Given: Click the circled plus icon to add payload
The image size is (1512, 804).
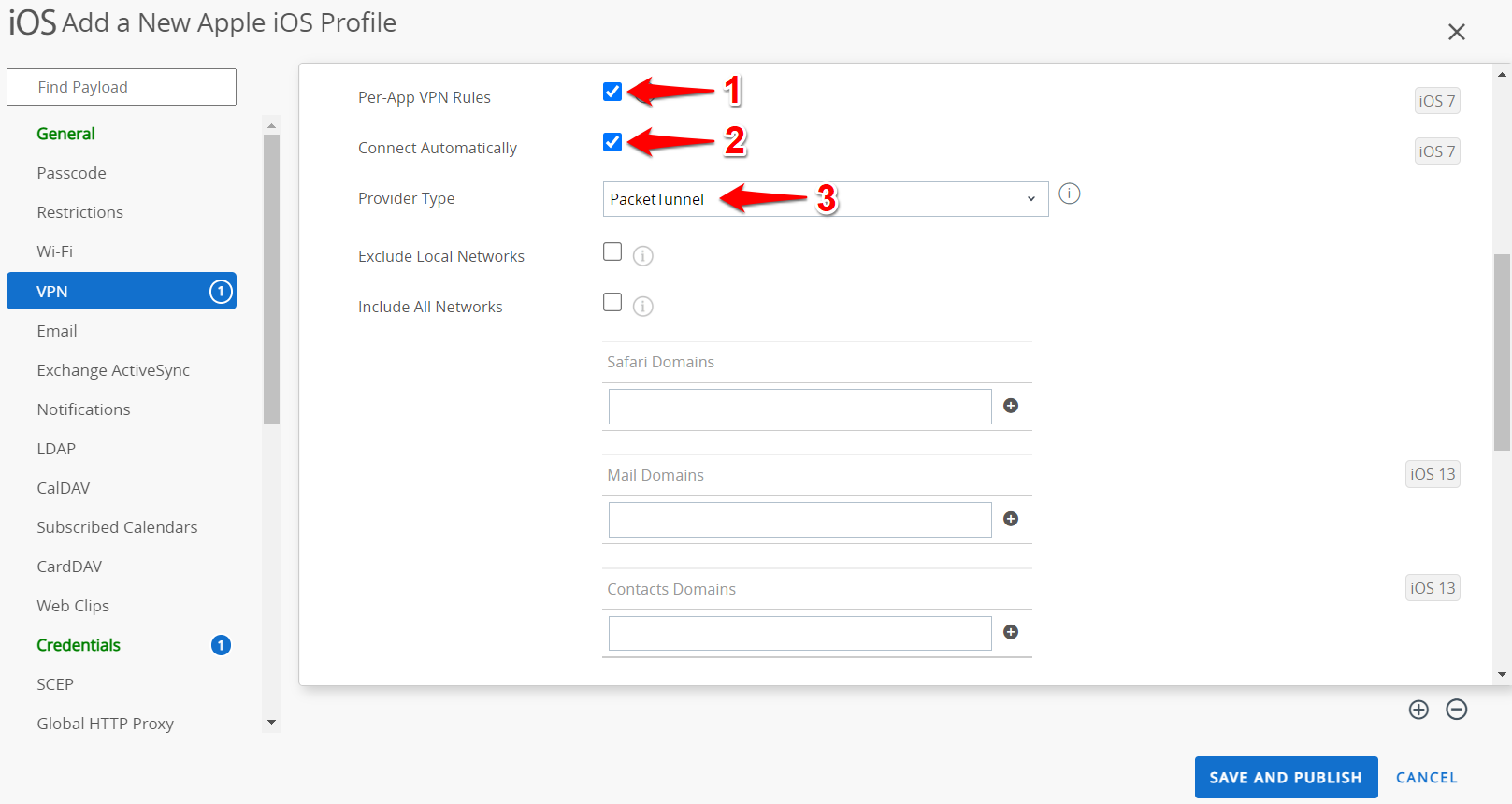Looking at the screenshot, I should click(x=1418, y=710).
